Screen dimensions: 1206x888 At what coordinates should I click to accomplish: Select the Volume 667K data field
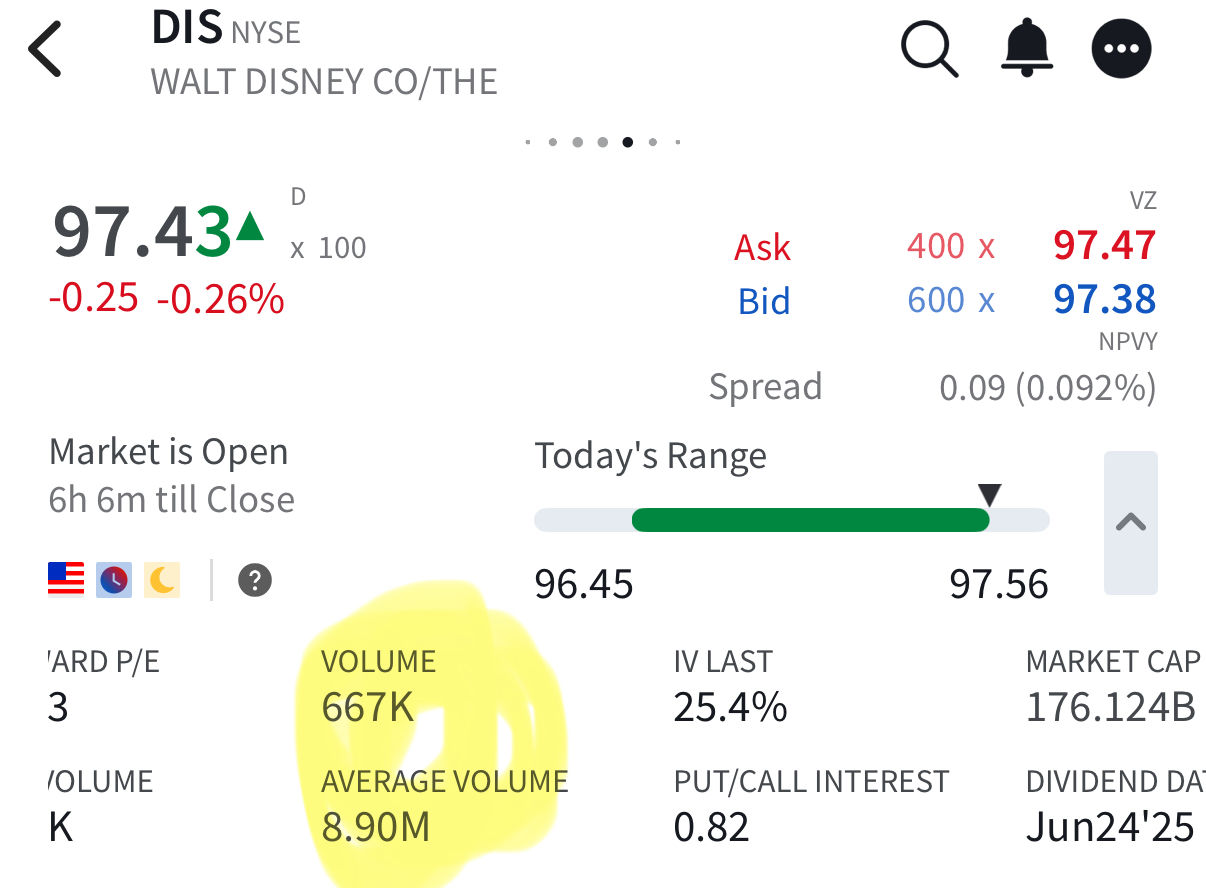click(378, 688)
